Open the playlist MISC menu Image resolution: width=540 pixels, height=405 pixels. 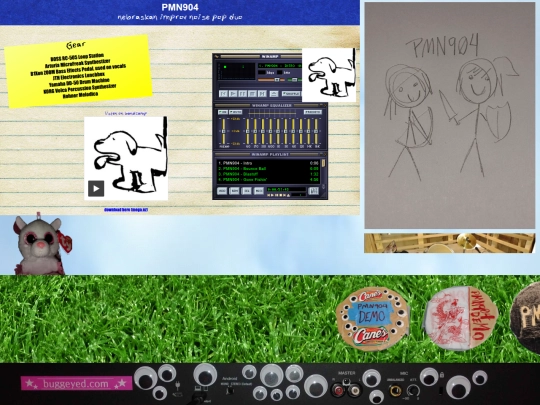tap(259, 191)
